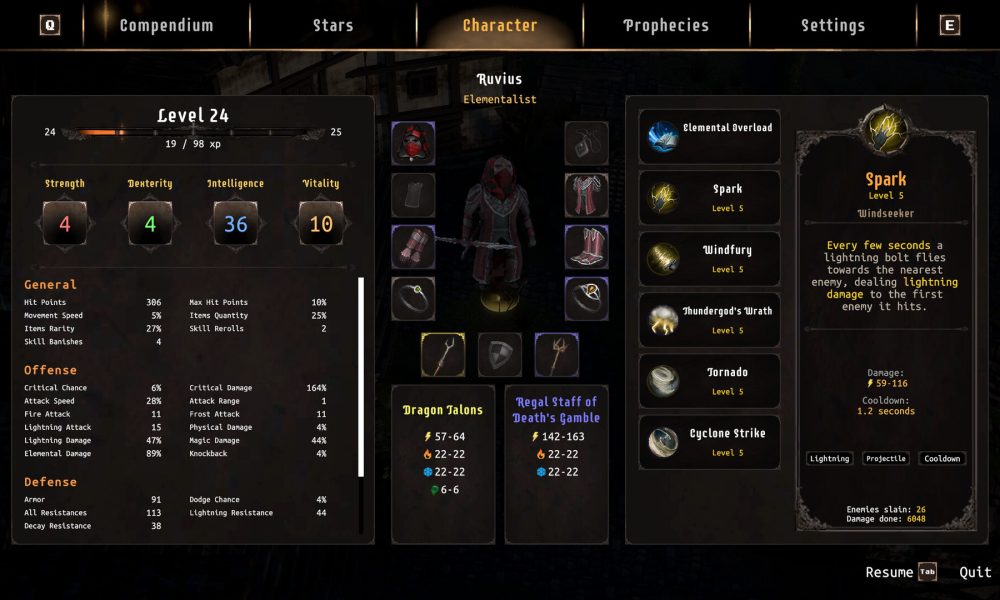
Task: Select the red hooded helmet equipment slot
Action: coord(413,143)
